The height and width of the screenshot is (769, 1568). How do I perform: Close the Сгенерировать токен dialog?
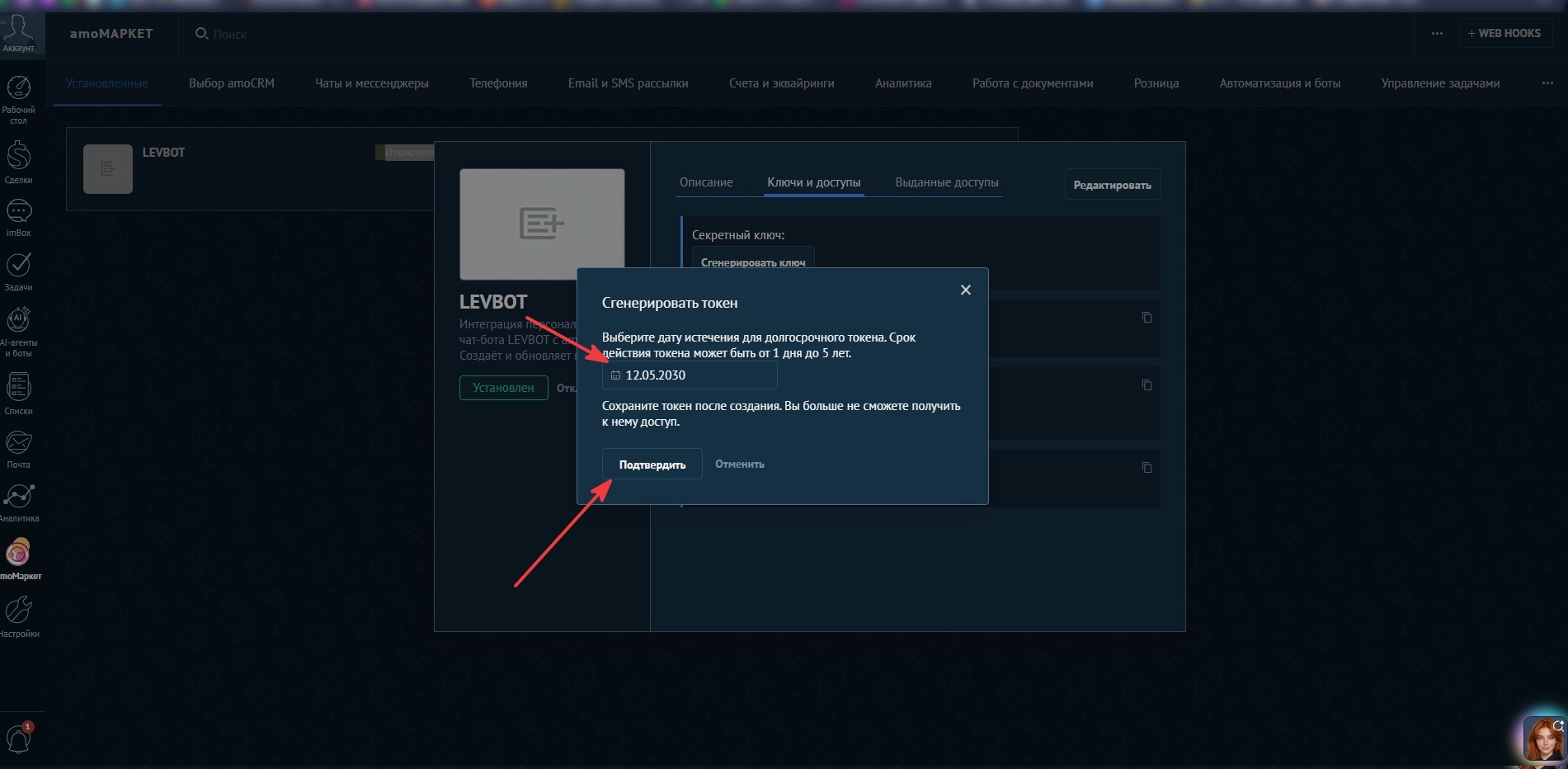coord(966,290)
